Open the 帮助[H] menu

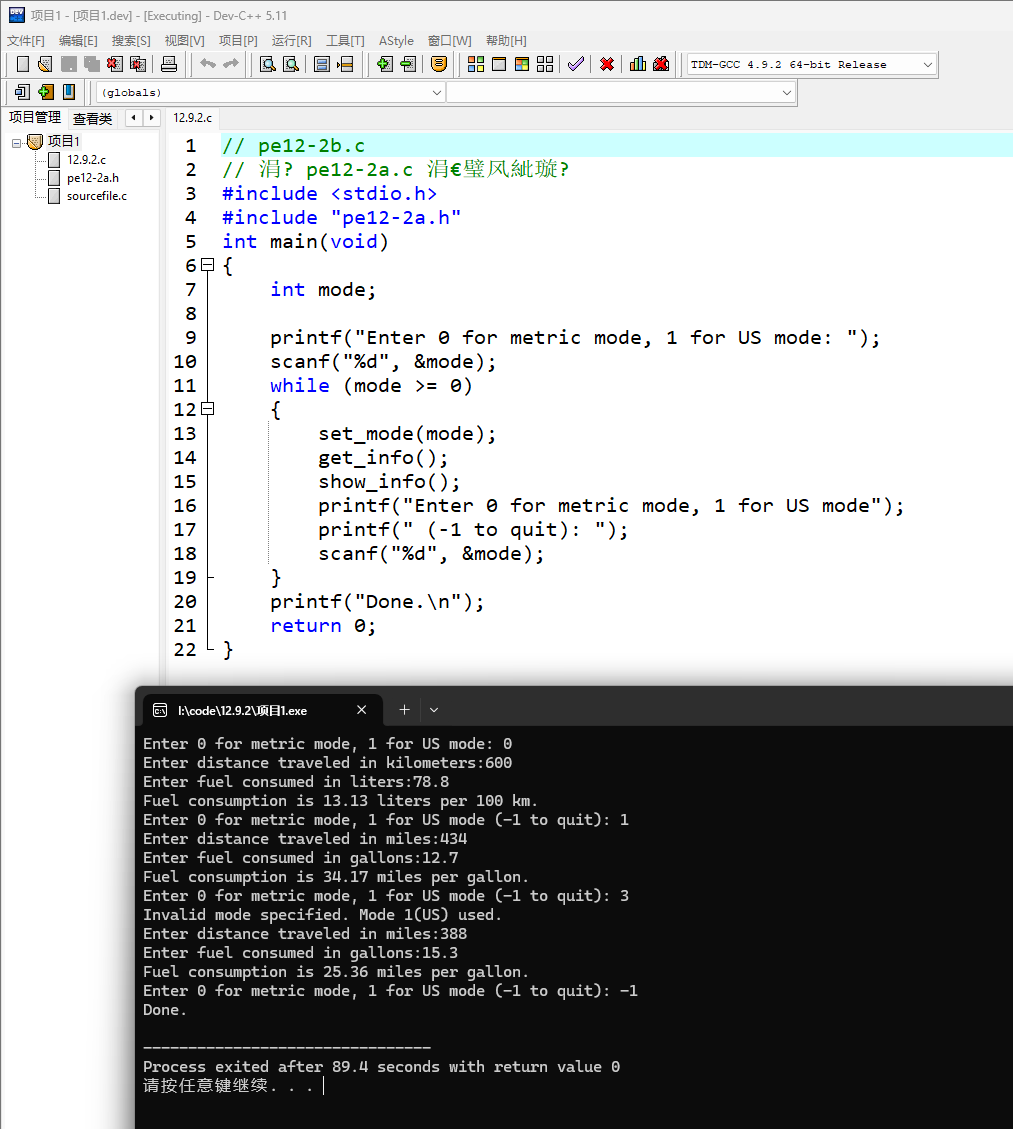tap(506, 40)
